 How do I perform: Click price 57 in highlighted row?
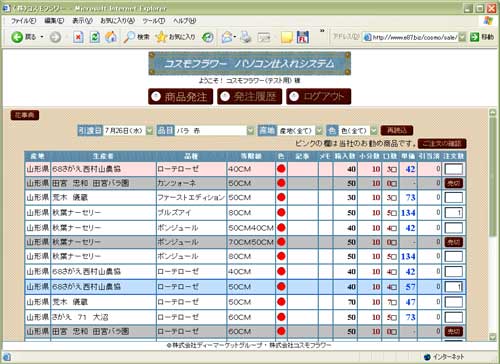(410, 287)
